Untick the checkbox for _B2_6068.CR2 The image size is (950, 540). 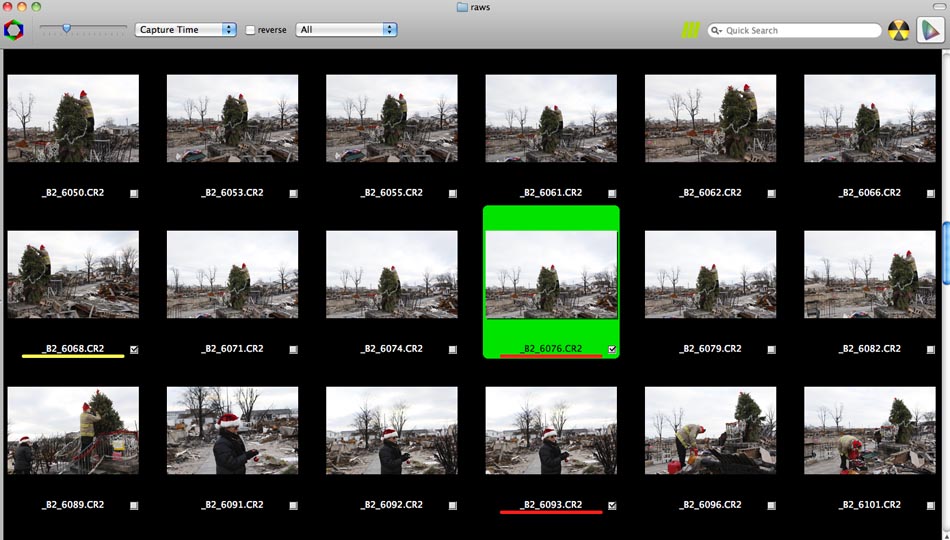coord(134,349)
